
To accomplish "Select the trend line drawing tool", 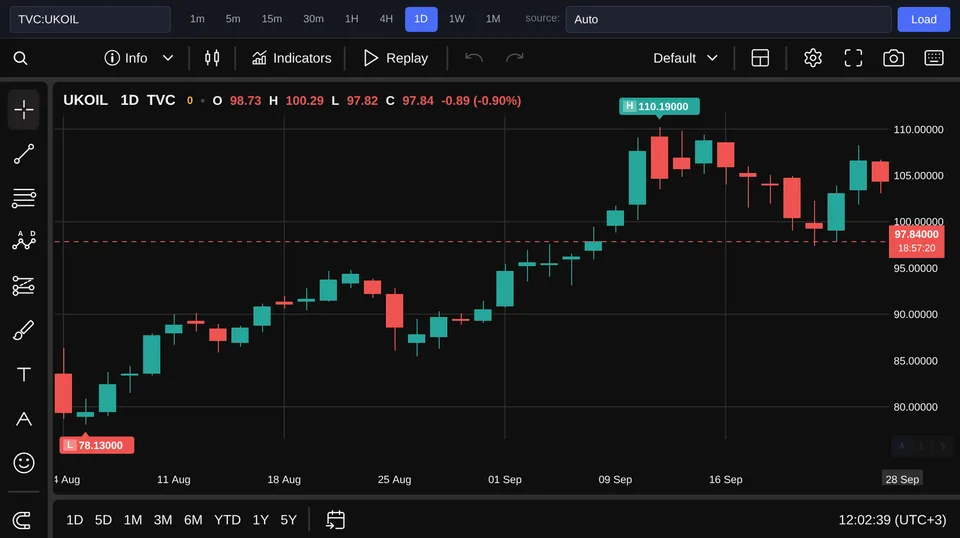I will [24, 154].
